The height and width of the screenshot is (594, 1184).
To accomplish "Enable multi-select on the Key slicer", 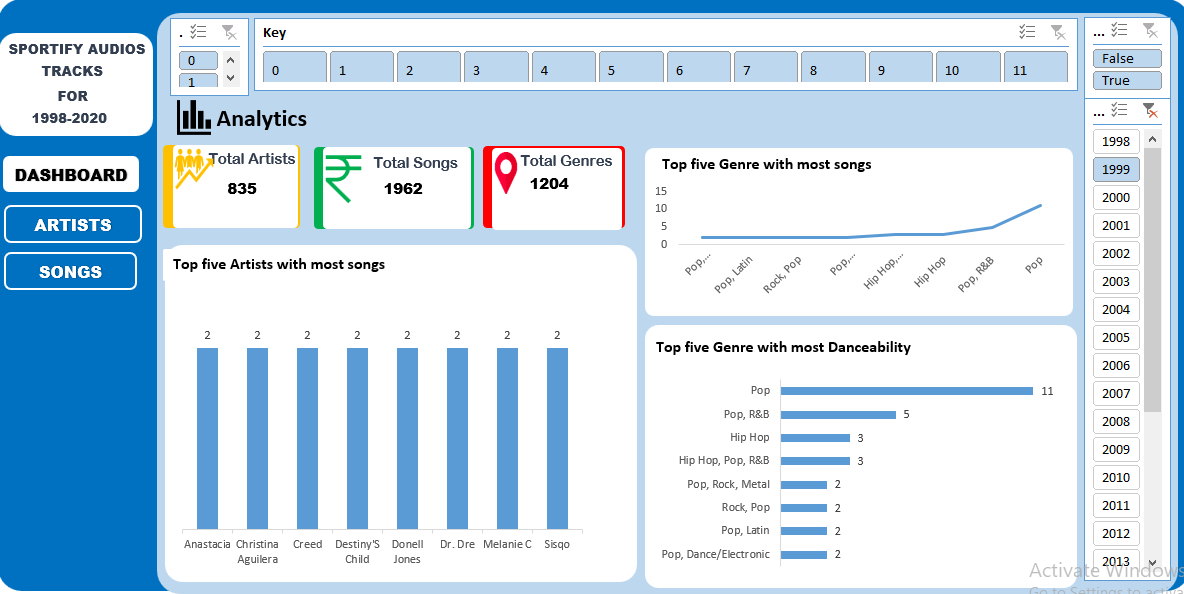I will click(1026, 32).
